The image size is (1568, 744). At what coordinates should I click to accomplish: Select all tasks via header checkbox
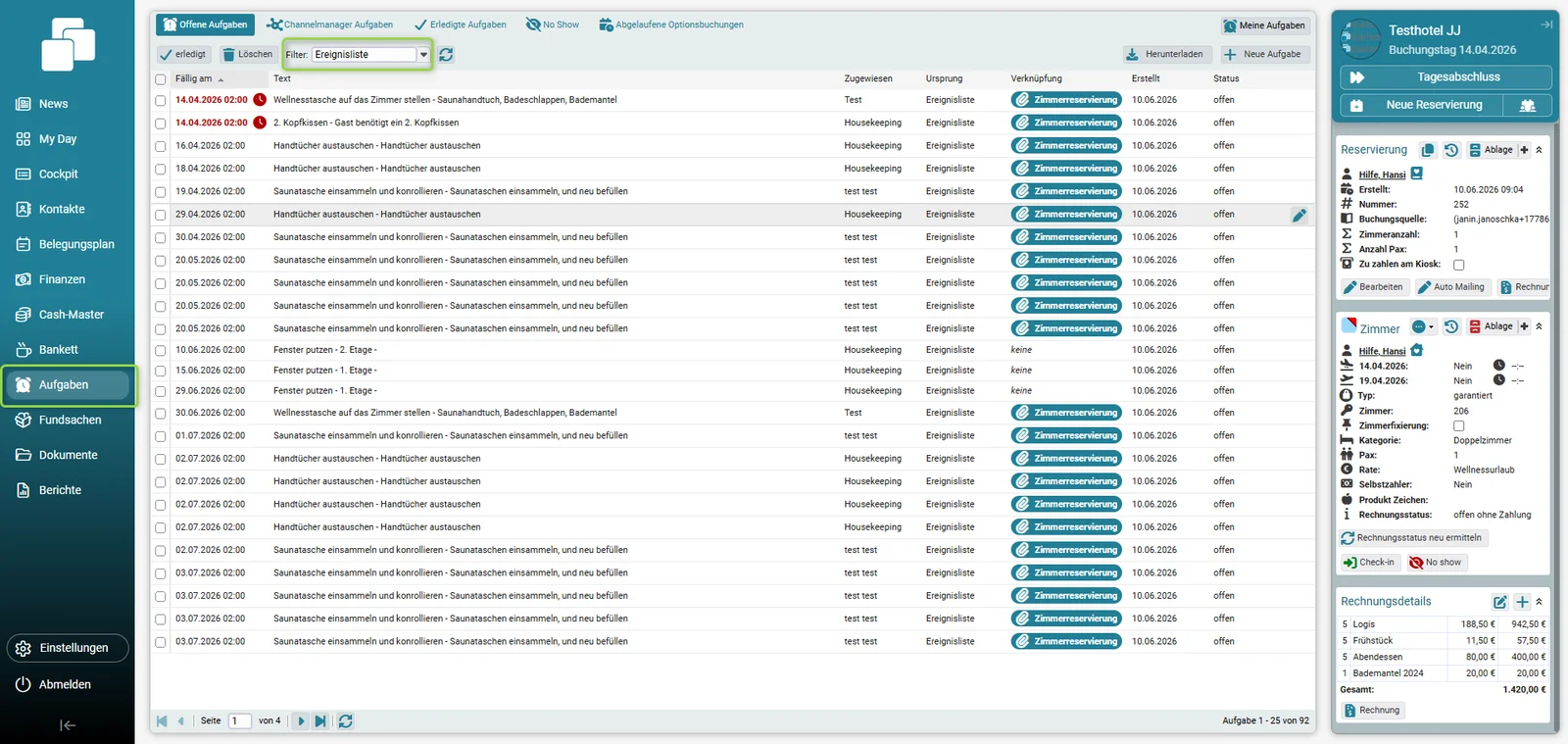pyautogui.click(x=161, y=79)
